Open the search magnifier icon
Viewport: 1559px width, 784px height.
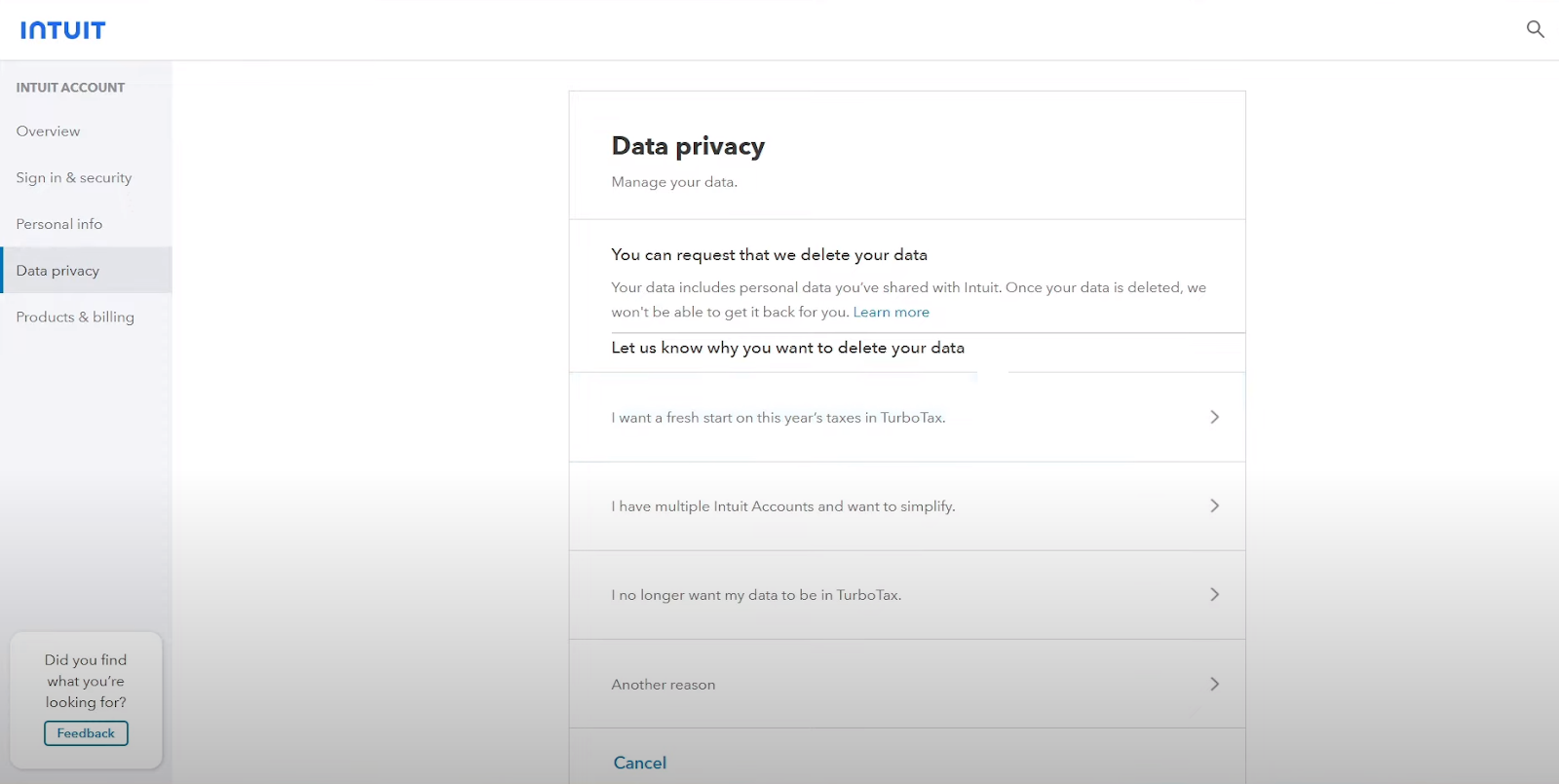(x=1535, y=29)
